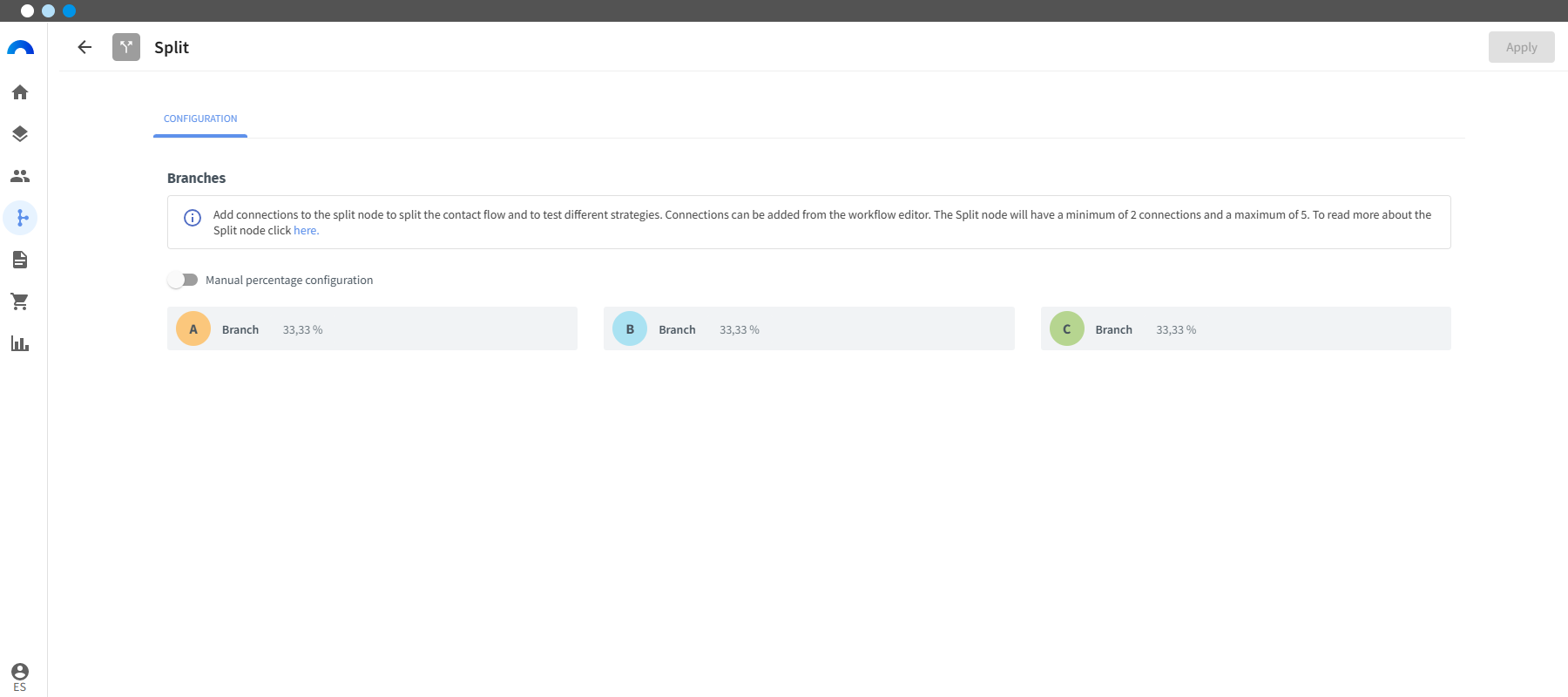Open the shopping cart sidebar icon

pos(20,301)
